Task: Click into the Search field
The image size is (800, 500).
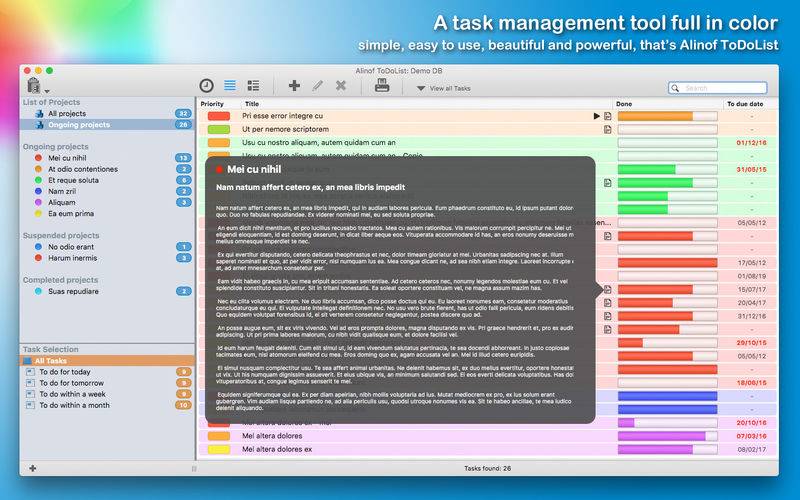Action: [x=717, y=88]
